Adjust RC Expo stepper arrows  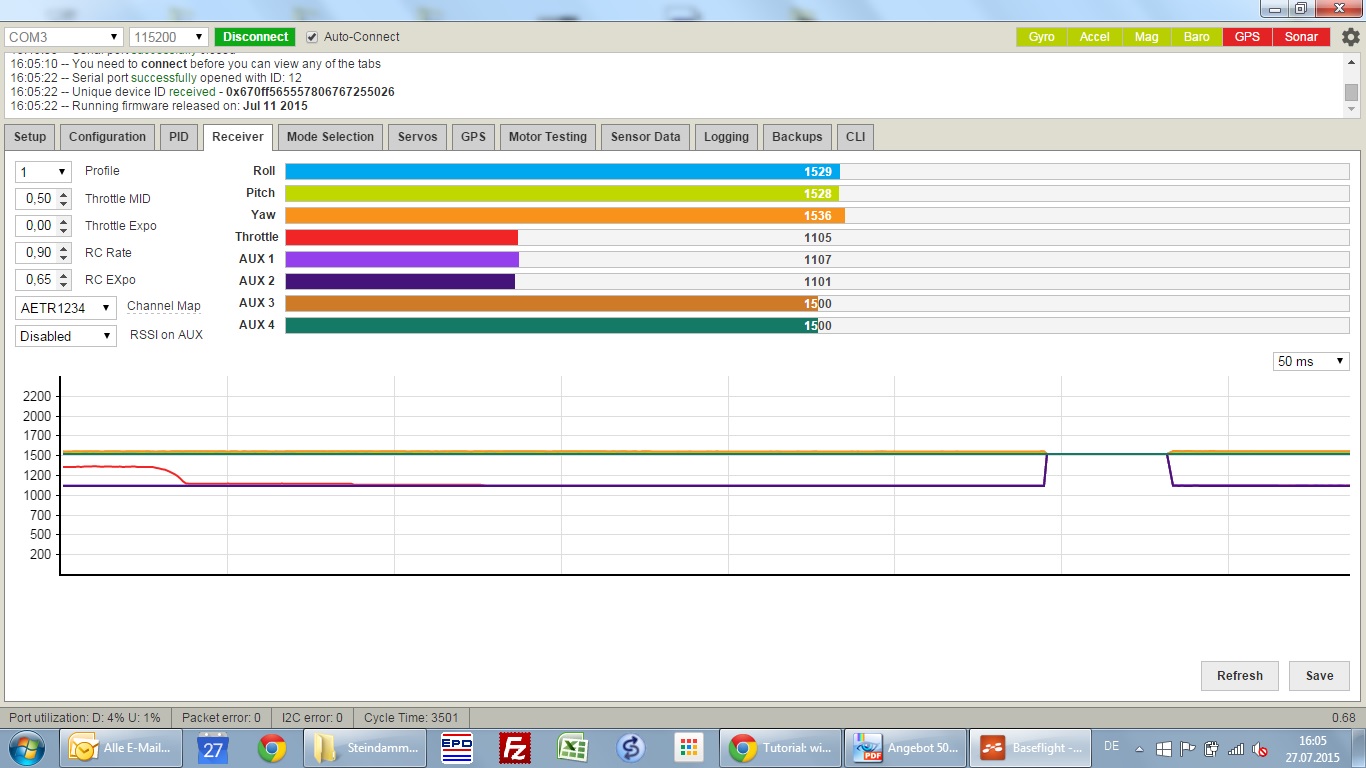pyautogui.click(x=65, y=280)
